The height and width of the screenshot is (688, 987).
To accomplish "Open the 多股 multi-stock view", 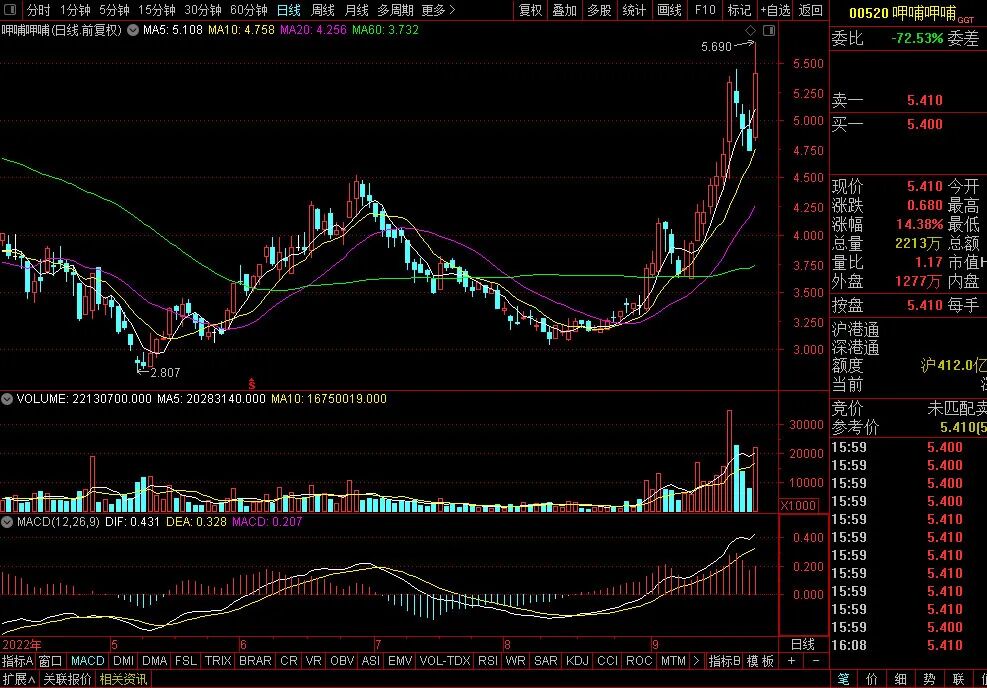I will [599, 10].
